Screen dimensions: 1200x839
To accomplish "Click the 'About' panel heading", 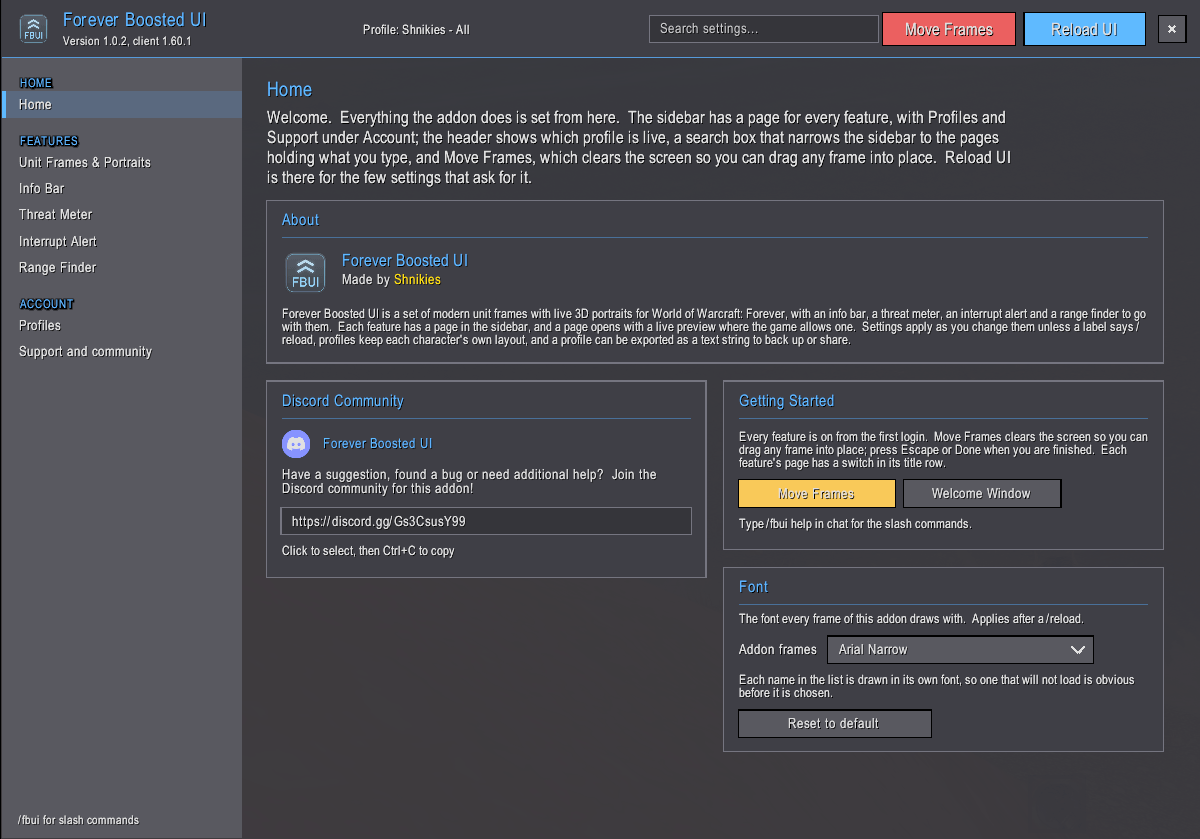I will click(300, 220).
